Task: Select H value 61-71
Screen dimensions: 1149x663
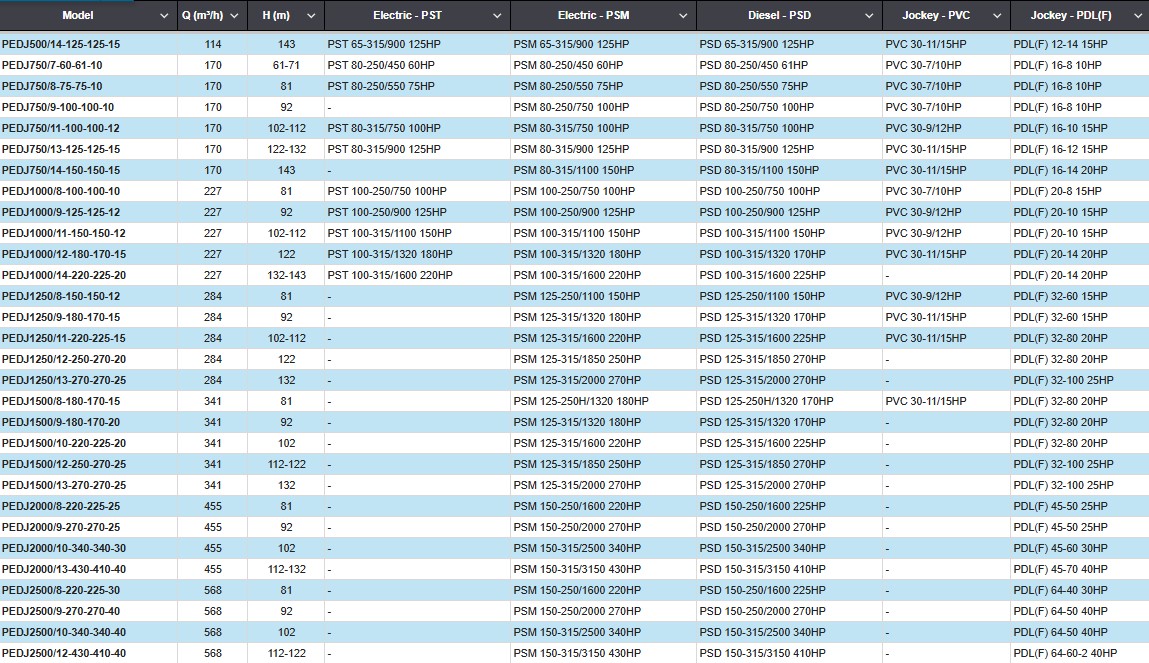Action: point(286,65)
